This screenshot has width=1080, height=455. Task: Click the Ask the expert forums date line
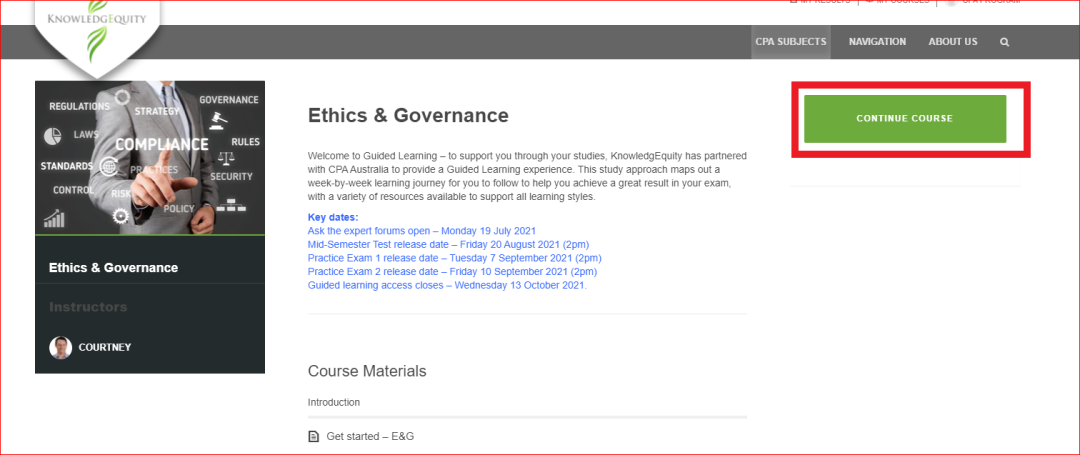421,231
